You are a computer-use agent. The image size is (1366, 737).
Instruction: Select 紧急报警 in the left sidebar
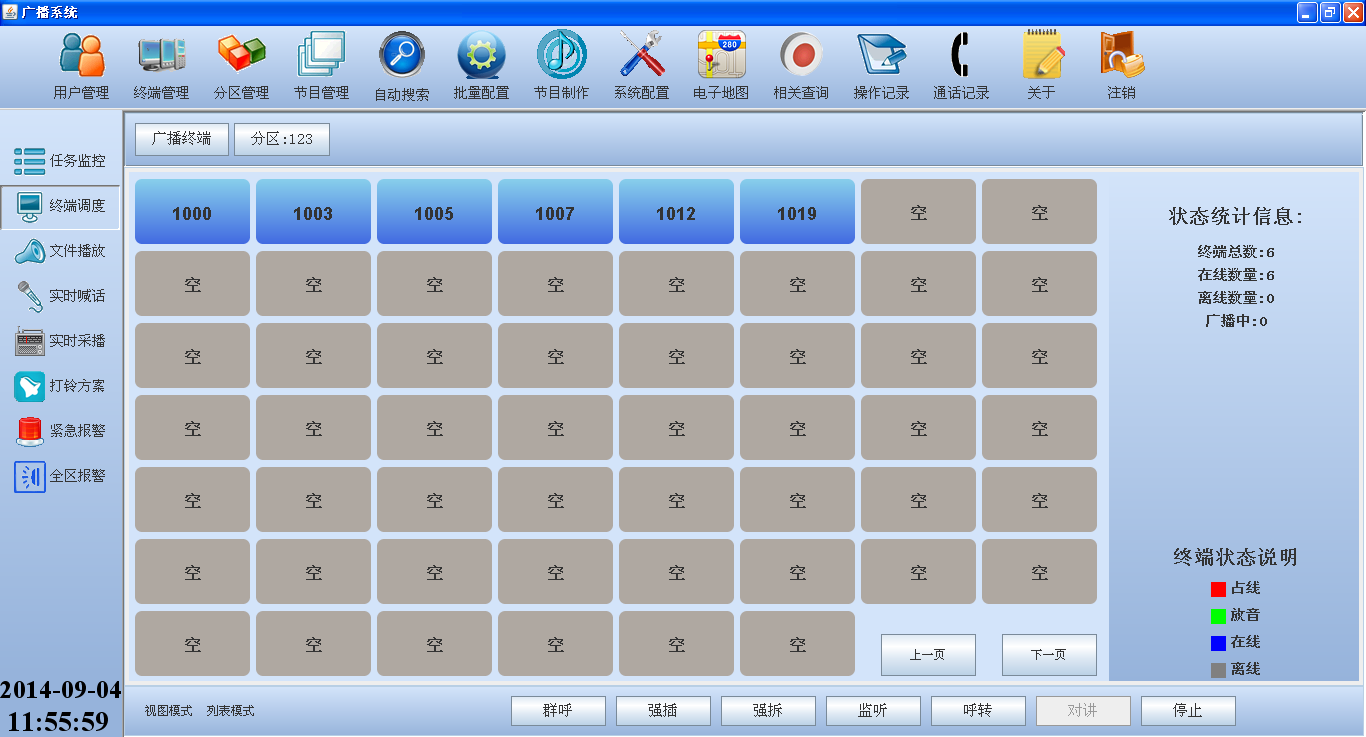[x=60, y=431]
